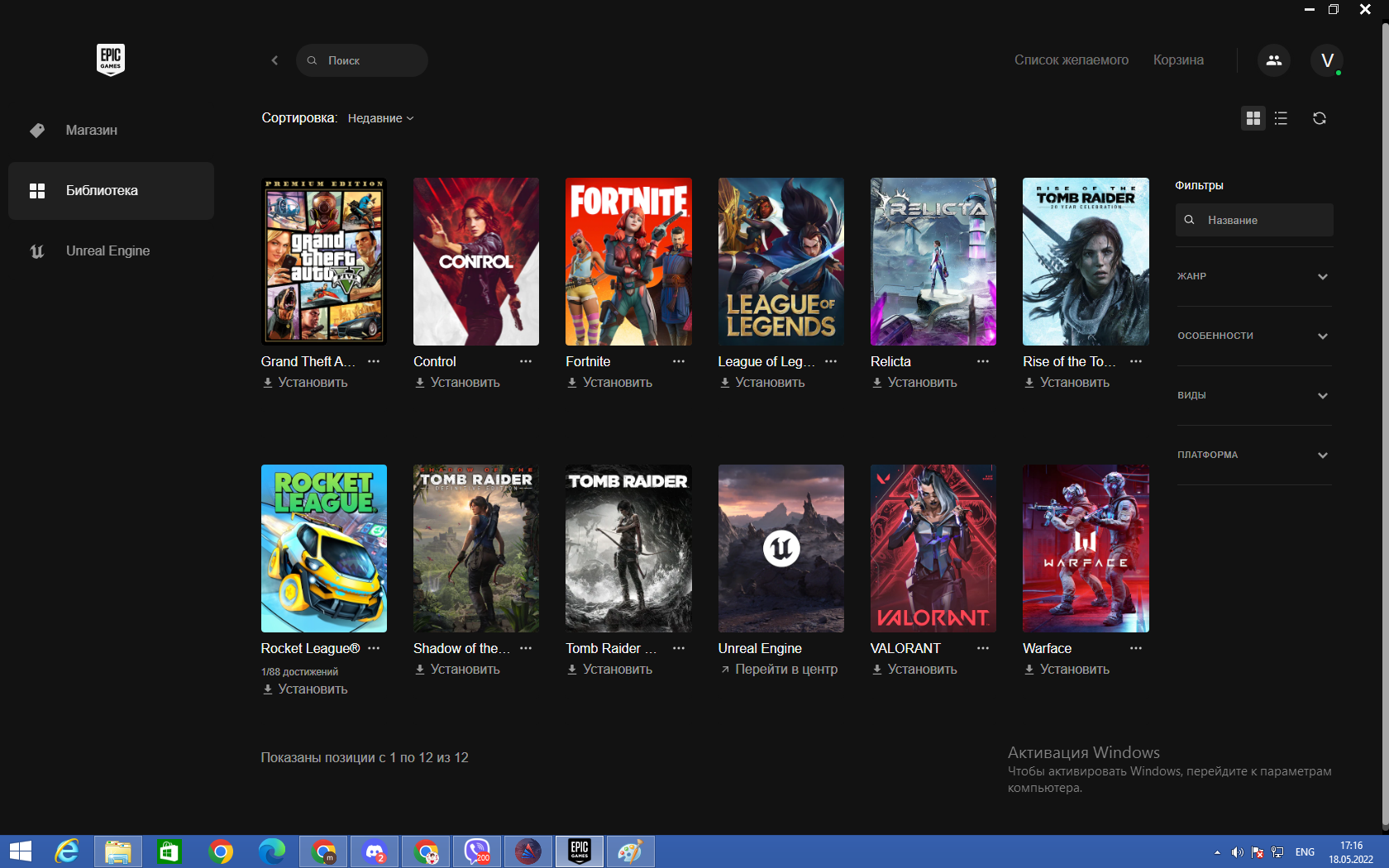
Task: Open options menu for Shadow of the Tomb Raider
Action: tap(526, 648)
